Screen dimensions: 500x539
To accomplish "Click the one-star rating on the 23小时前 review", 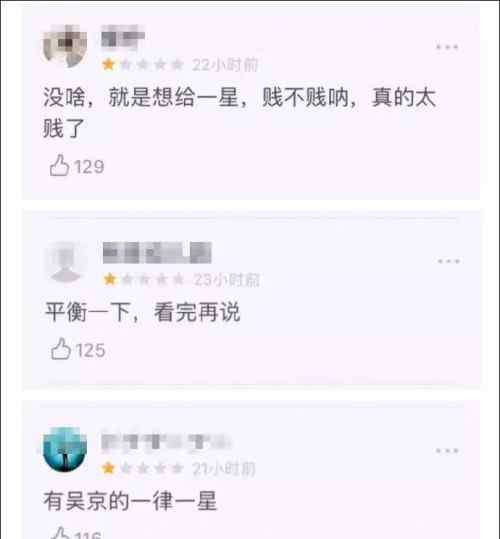I will tap(144, 280).
